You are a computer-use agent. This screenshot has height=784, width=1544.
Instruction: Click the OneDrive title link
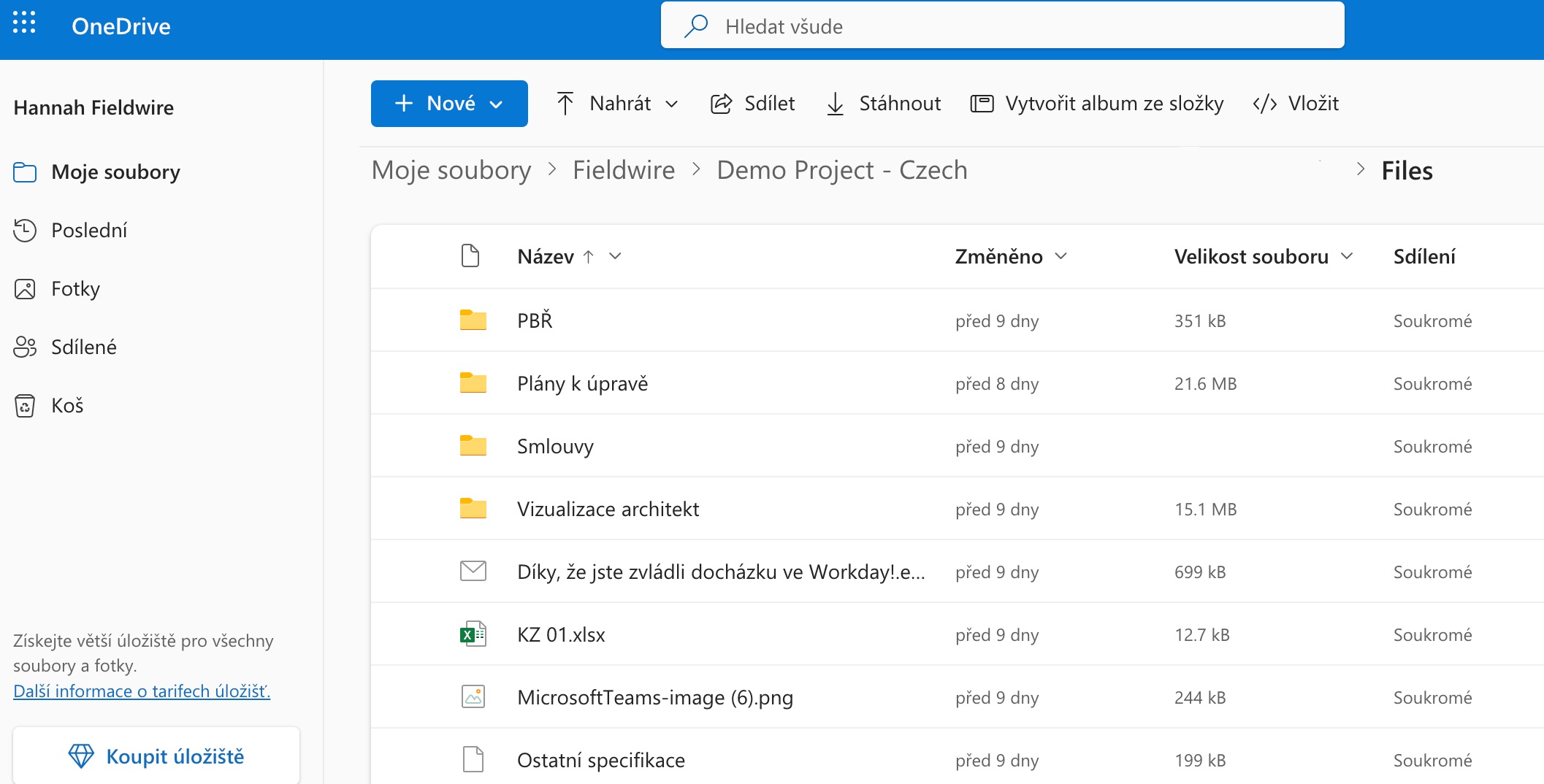pyautogui.click(x=121, y=26)
